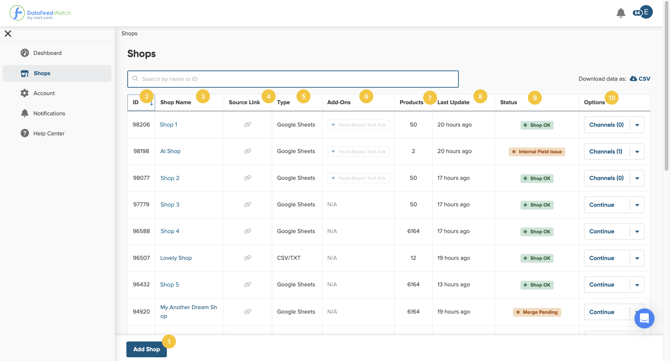
Task: Open the chat support bubble
Action: coord(644,318)
